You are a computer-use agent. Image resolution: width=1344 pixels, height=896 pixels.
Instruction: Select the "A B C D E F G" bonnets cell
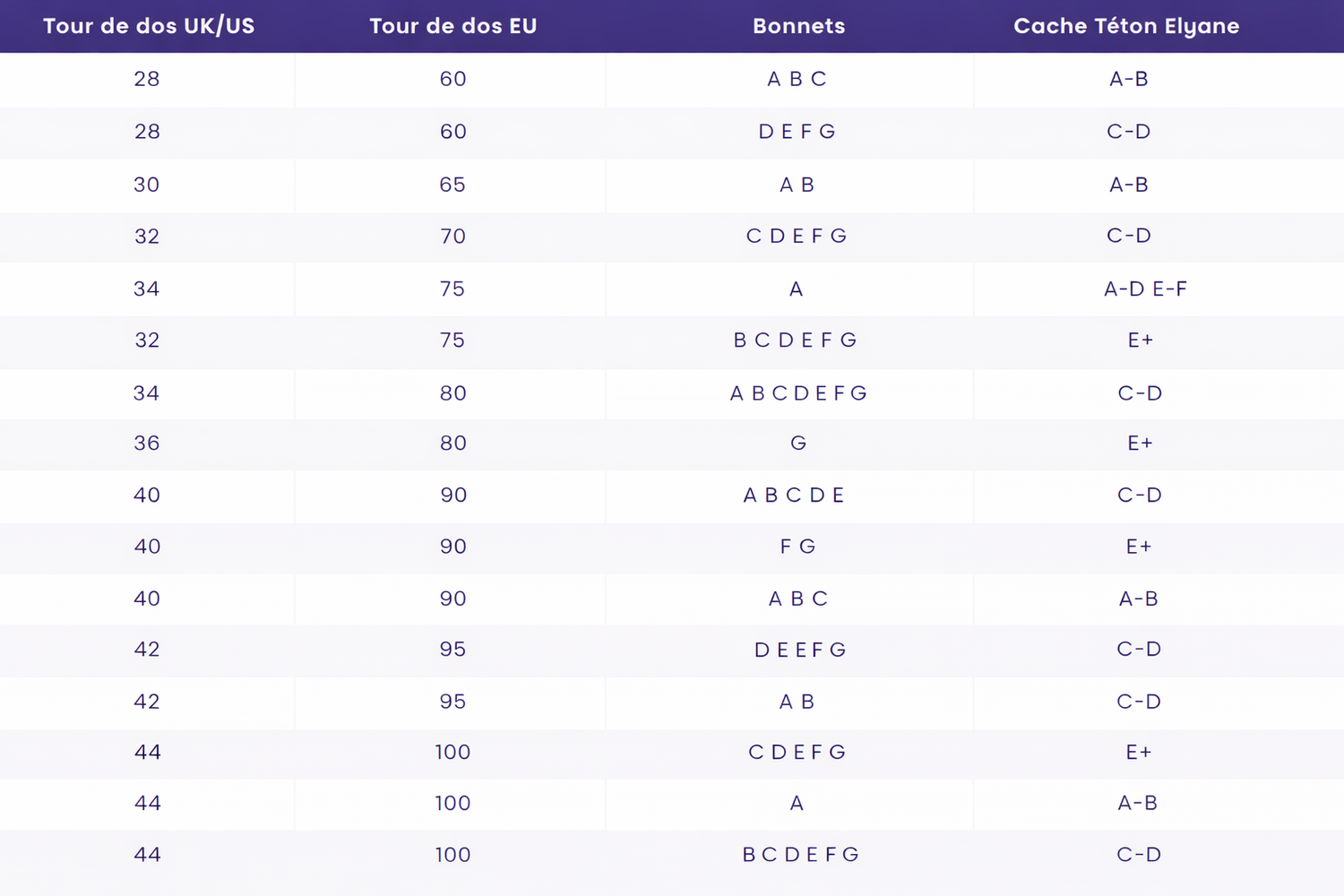coord(798,392)
